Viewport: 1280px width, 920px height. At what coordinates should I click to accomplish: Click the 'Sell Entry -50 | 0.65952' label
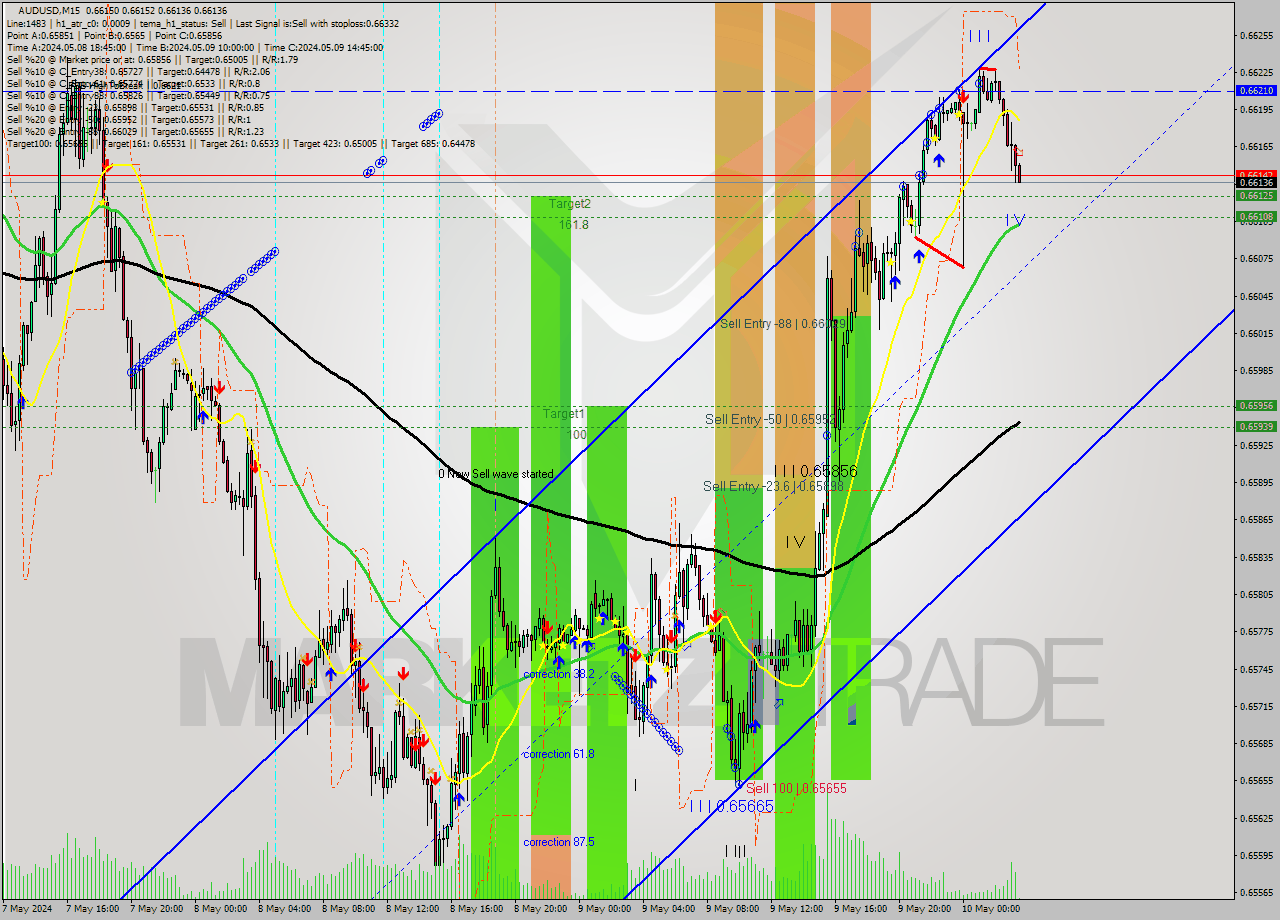tap(770, 419)
